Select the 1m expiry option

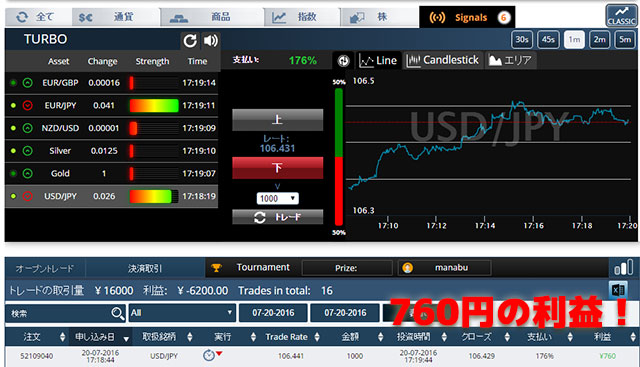(x=574, y=40)
